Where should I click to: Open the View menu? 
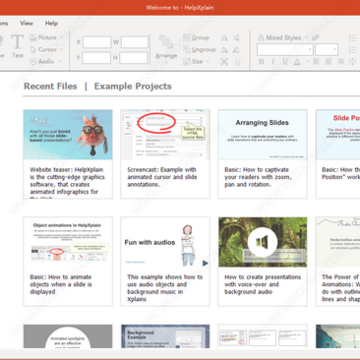tap(26, 23)
